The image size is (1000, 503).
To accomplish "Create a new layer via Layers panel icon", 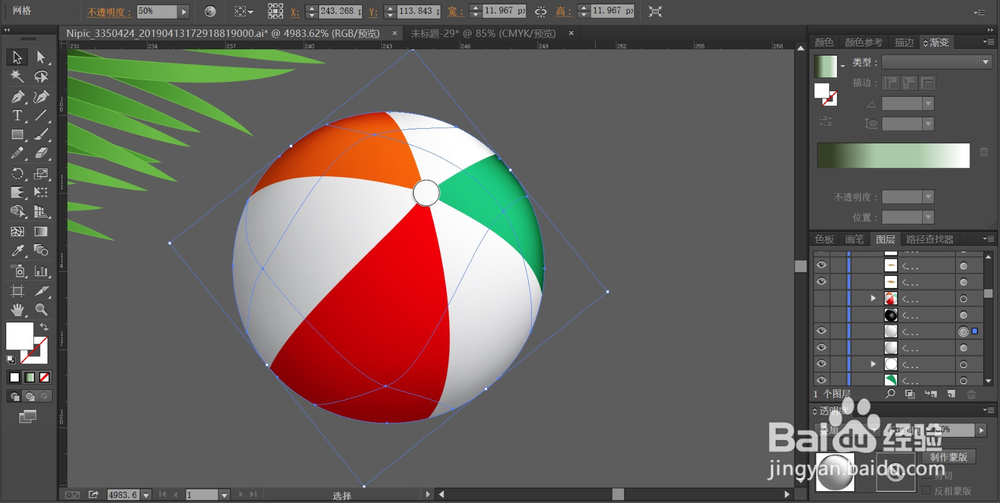I will point(951,395).
